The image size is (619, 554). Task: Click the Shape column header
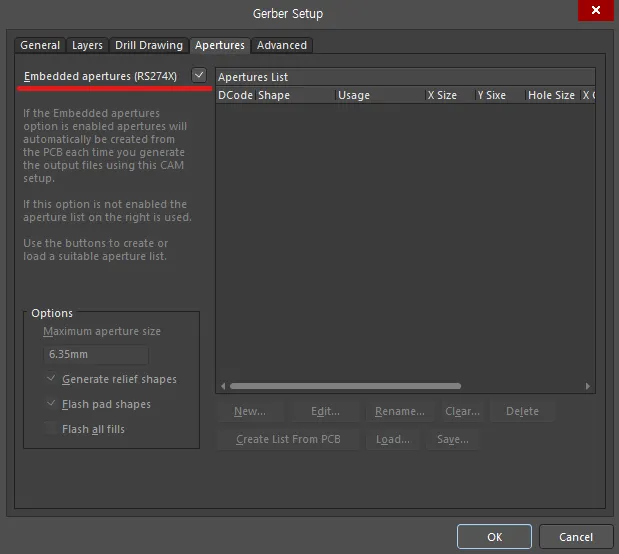tap(296, 95)
